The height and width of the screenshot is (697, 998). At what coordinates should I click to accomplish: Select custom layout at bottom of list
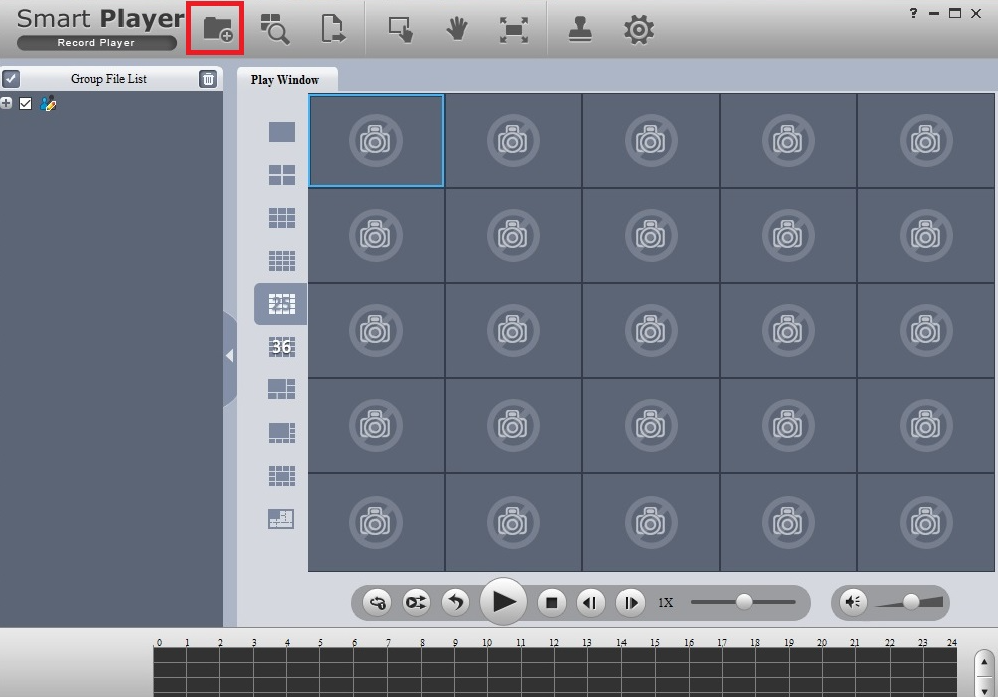point(281,519)
